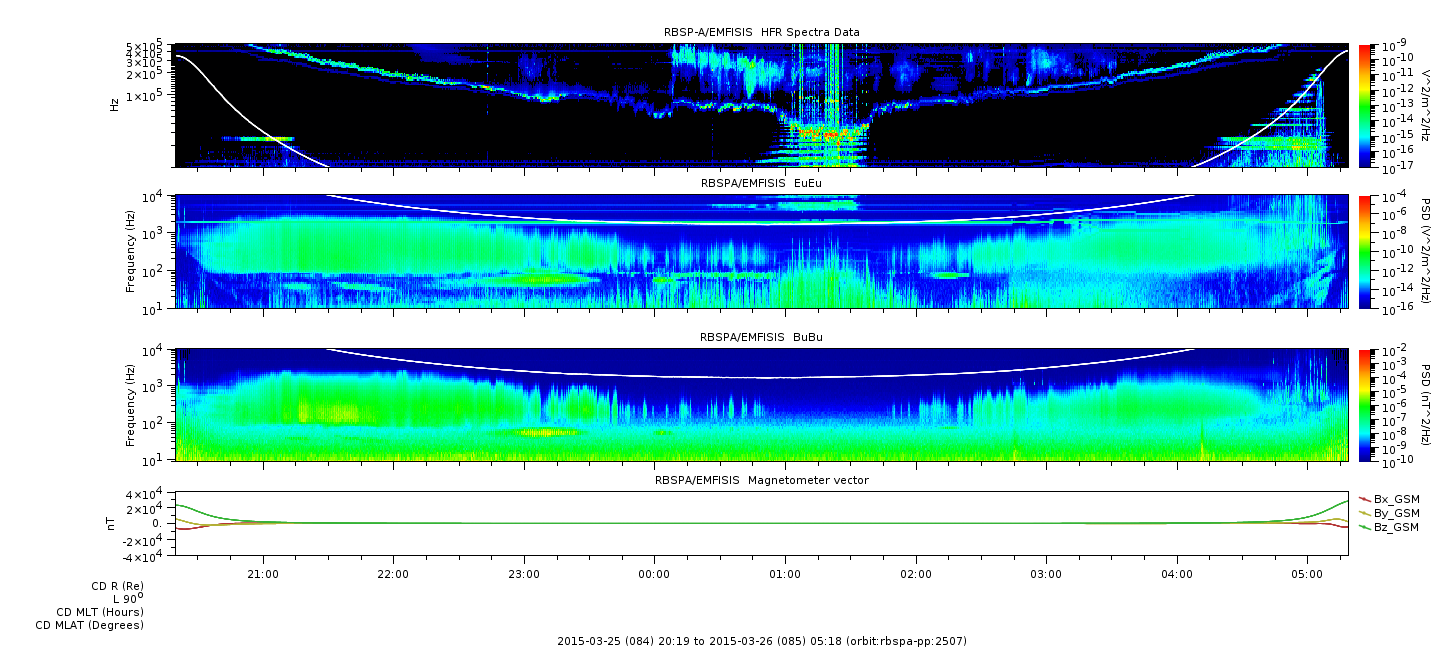The image size is (1447, 658).
Task: Select the By_GSM legend entry
Action: (1389, 512)
